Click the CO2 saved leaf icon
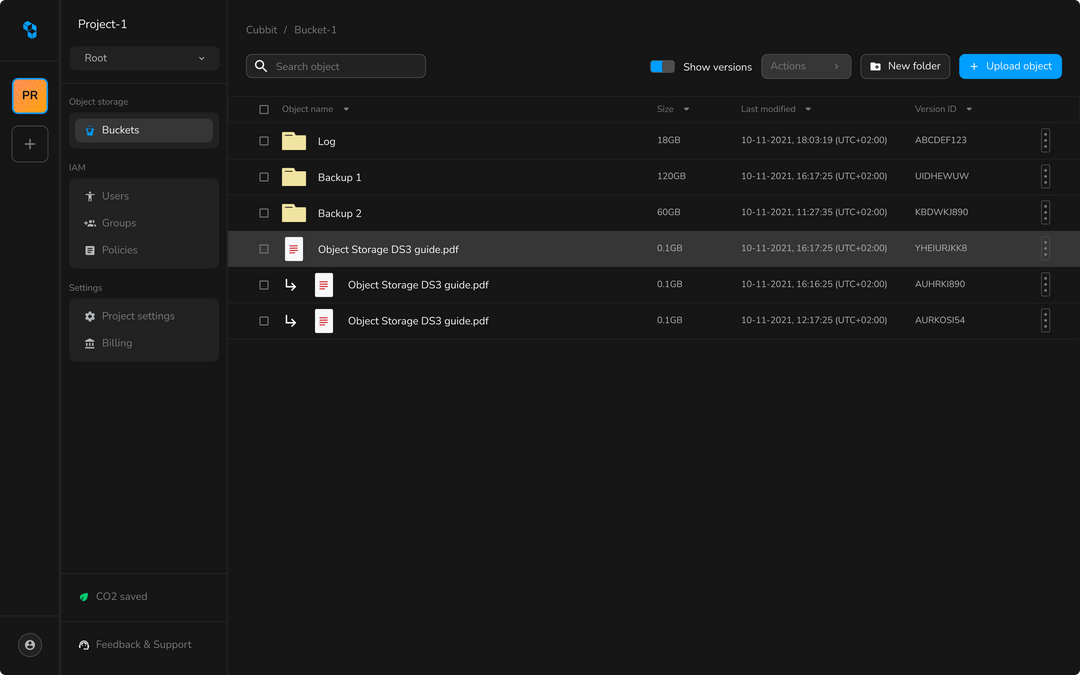Image resolution: width=1080 pixels, height=675 pixels. click(84, 597)
